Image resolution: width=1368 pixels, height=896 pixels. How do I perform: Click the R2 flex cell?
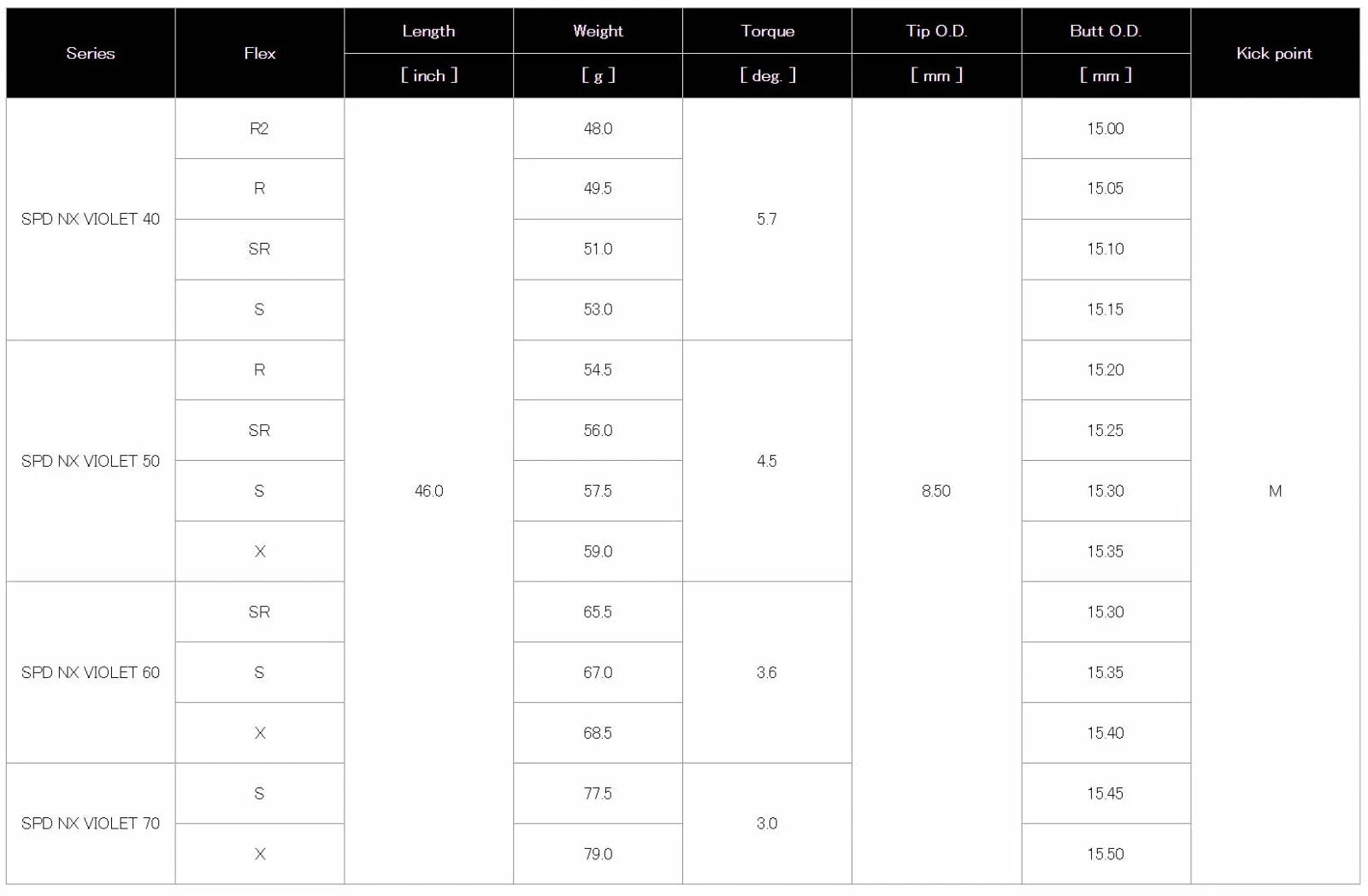point(259,128)
